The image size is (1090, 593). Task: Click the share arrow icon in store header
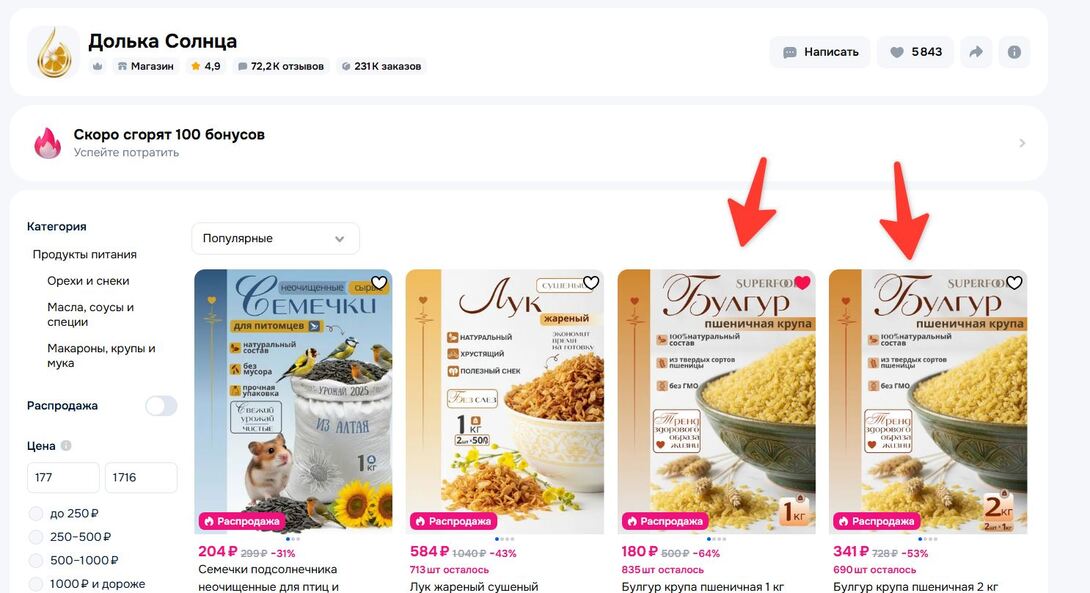976,52
